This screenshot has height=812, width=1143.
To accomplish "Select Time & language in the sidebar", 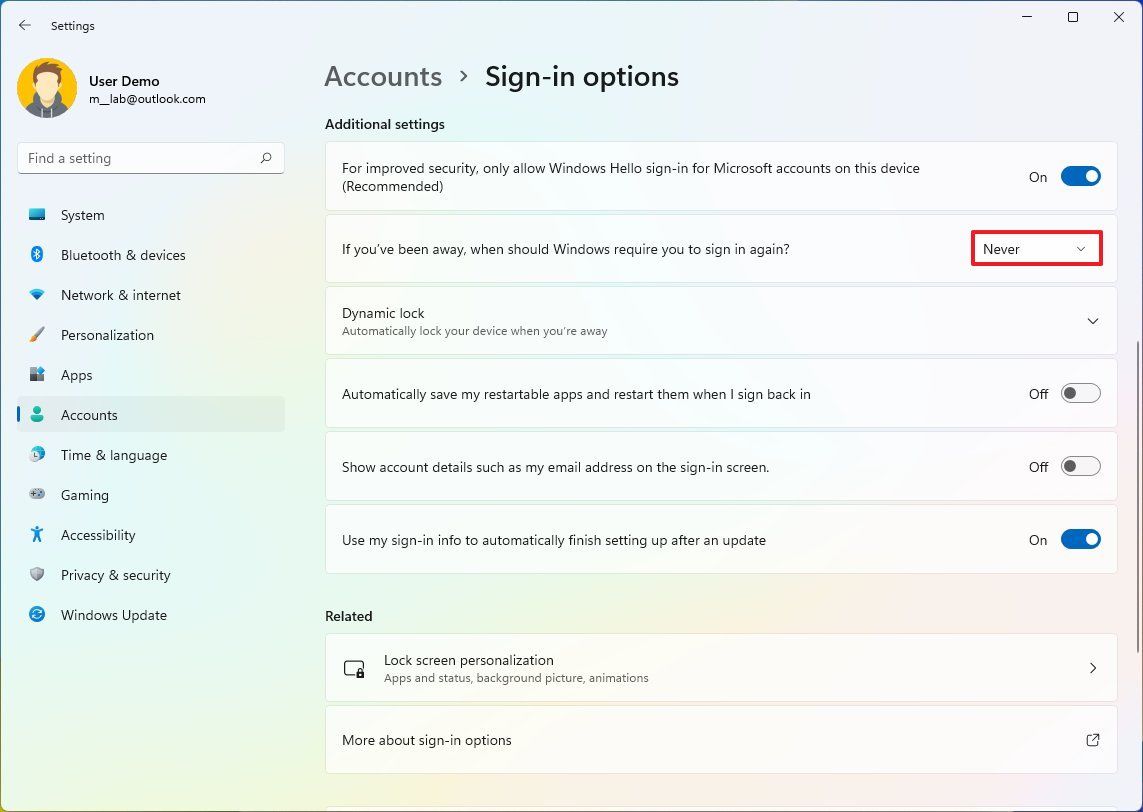I will pos(113,455).
